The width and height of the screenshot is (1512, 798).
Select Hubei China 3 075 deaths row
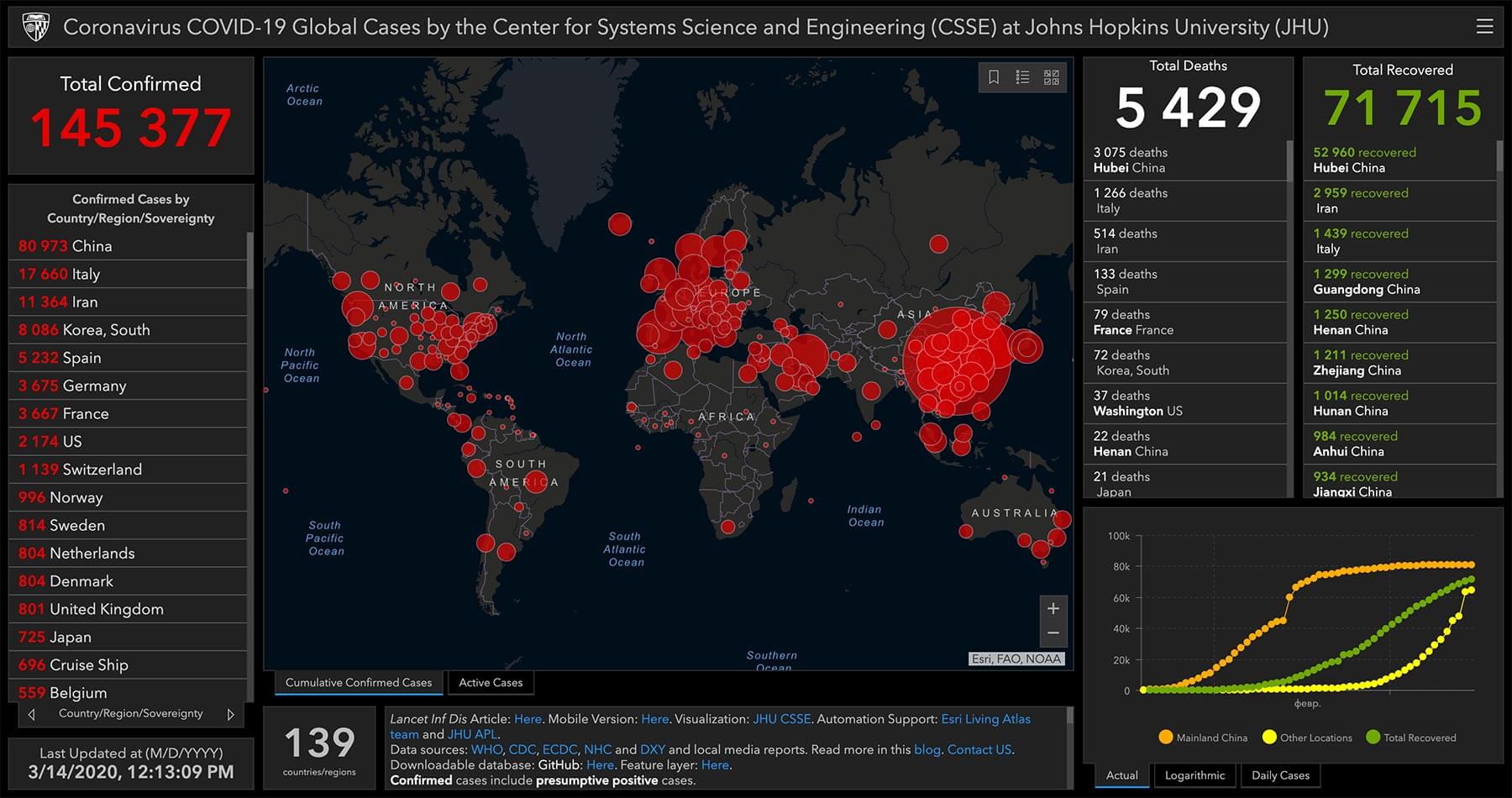(x=1185, y=160)
